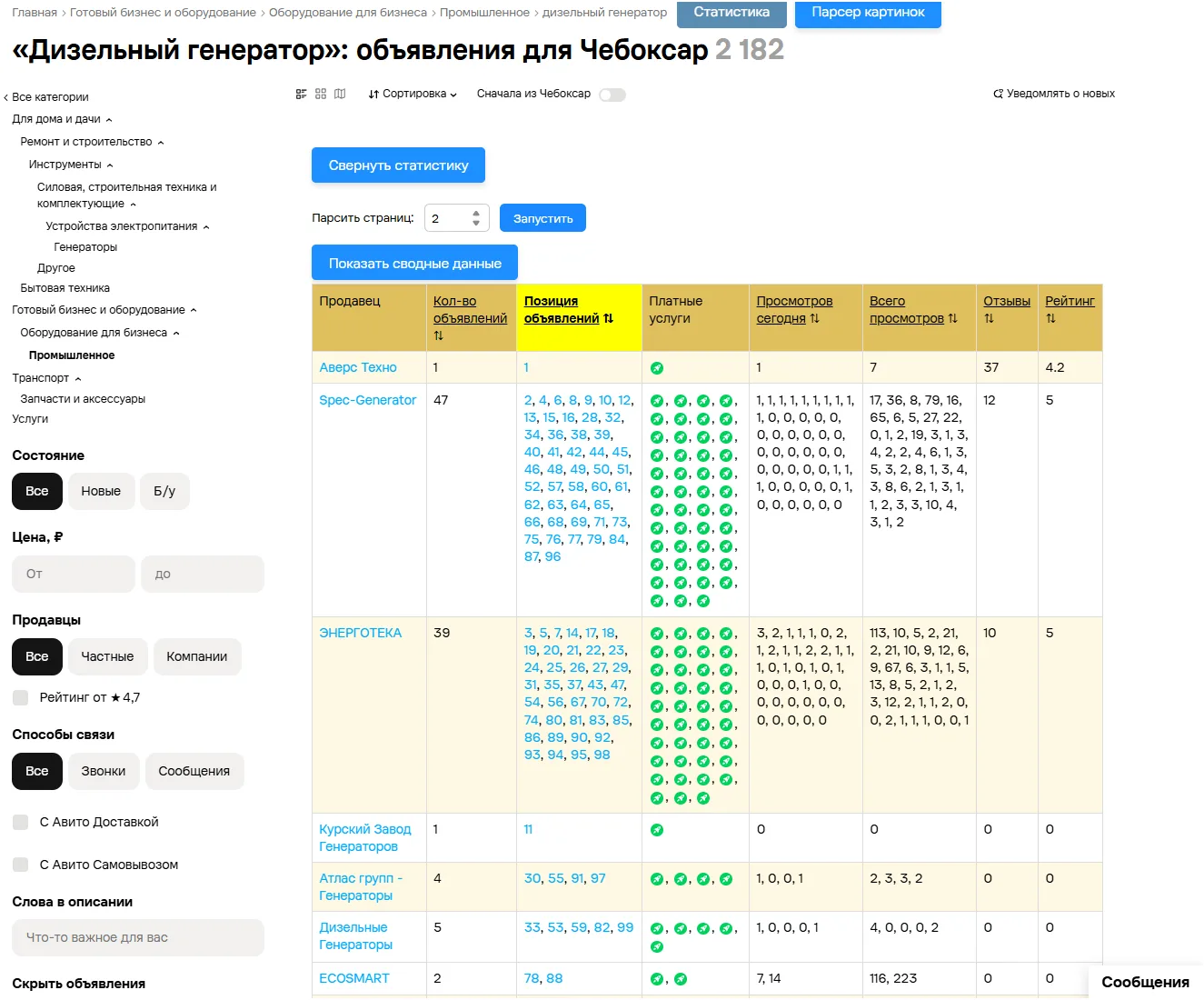Screen dimensions: 1204x1000
Task: Focus the Слова в описании search field
Action: point(138,937)
